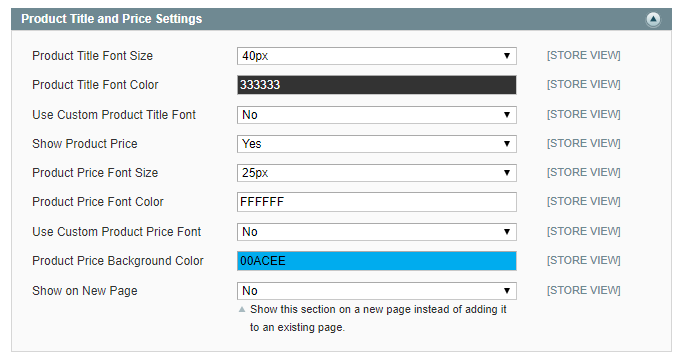The width and height of the screenshot is (680, 360).
Task: Click the hint triangle under Show on New Page
Action: pos(242,310)
